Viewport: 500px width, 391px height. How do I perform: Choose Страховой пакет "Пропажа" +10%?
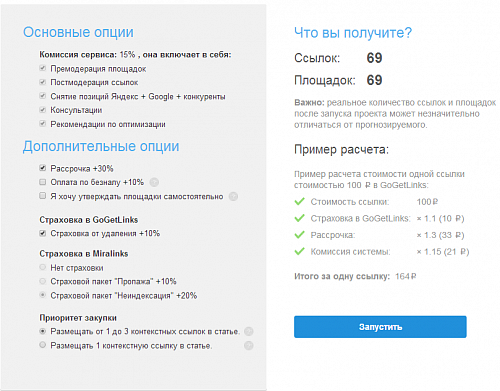(42, 281)
